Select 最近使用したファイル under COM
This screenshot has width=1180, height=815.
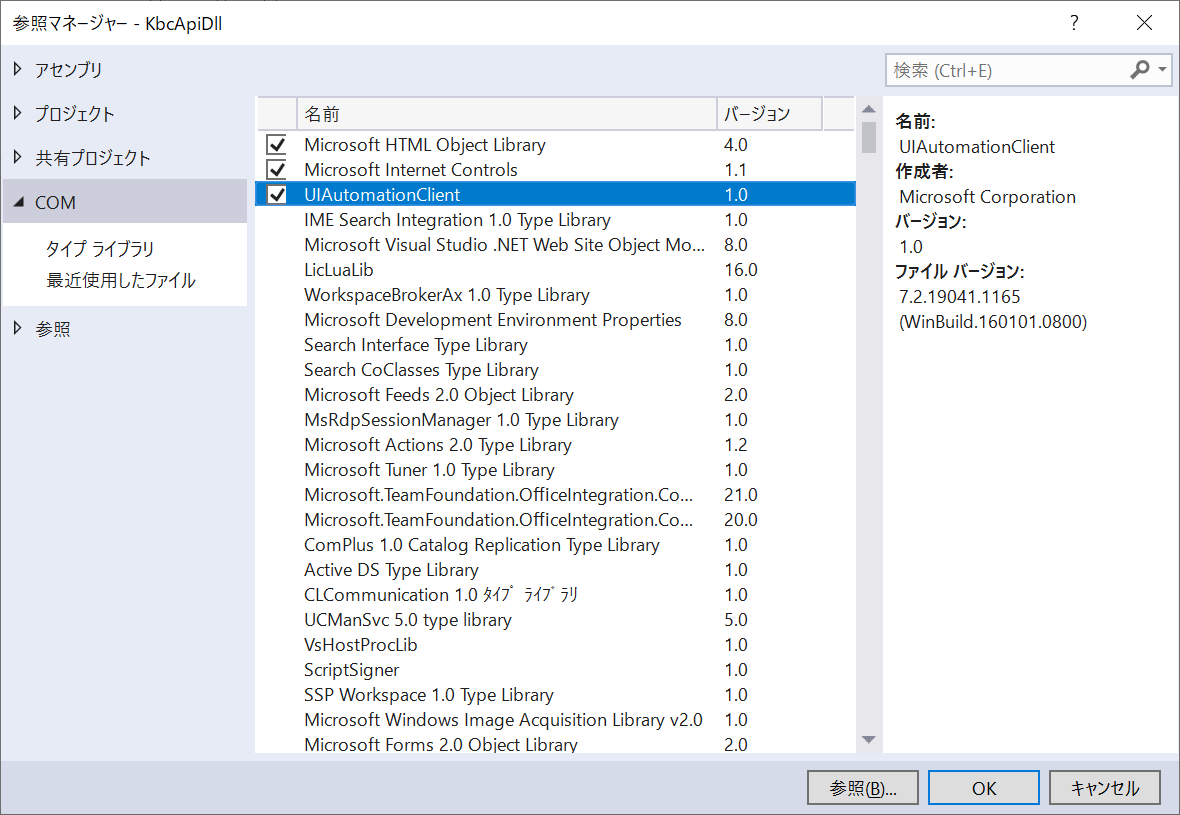pos(121,280)
